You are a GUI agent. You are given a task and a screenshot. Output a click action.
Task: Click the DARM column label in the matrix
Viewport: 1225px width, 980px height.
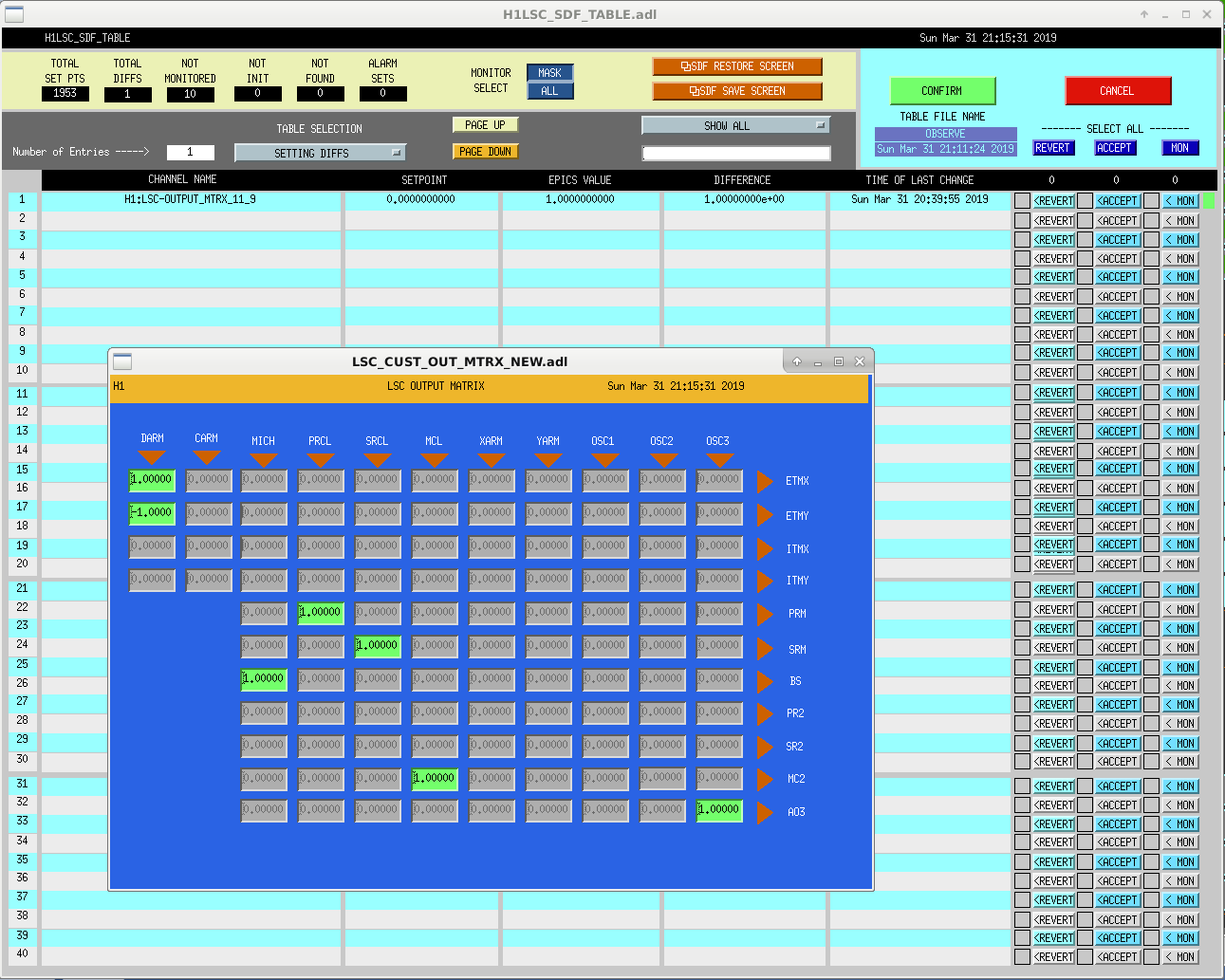(152, 439)
